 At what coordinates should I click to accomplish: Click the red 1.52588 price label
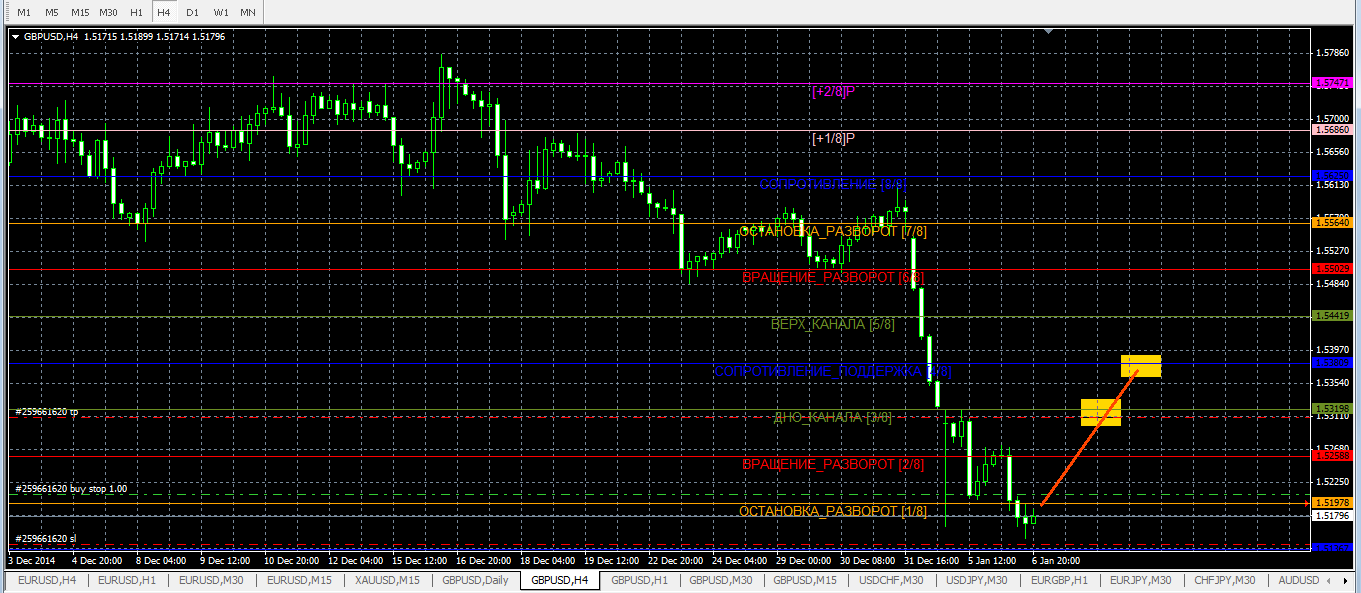[x=1331, y=456]
